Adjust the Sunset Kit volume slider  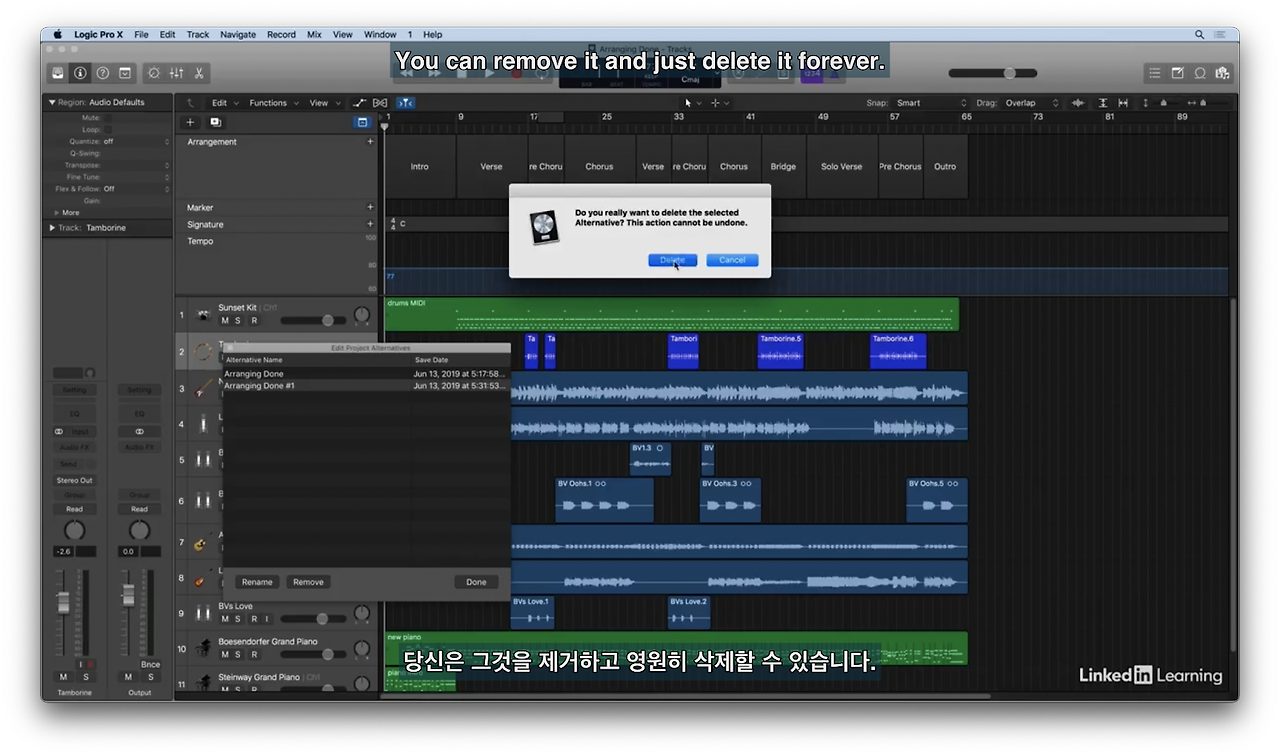coord(313,320)
